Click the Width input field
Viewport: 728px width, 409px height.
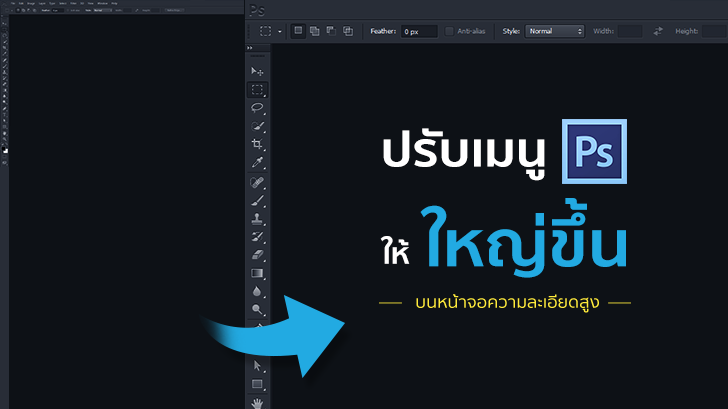coord(630,31)
